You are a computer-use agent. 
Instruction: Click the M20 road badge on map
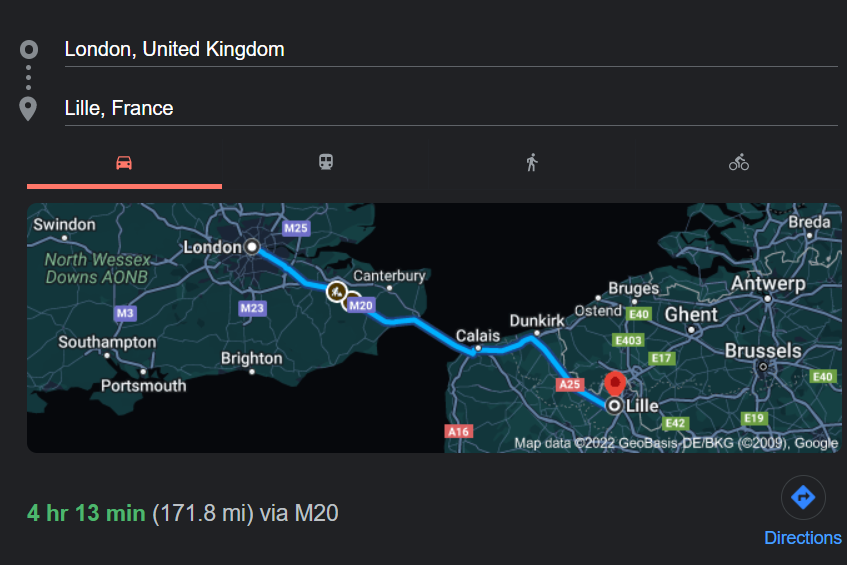click(x=362, y=305)
